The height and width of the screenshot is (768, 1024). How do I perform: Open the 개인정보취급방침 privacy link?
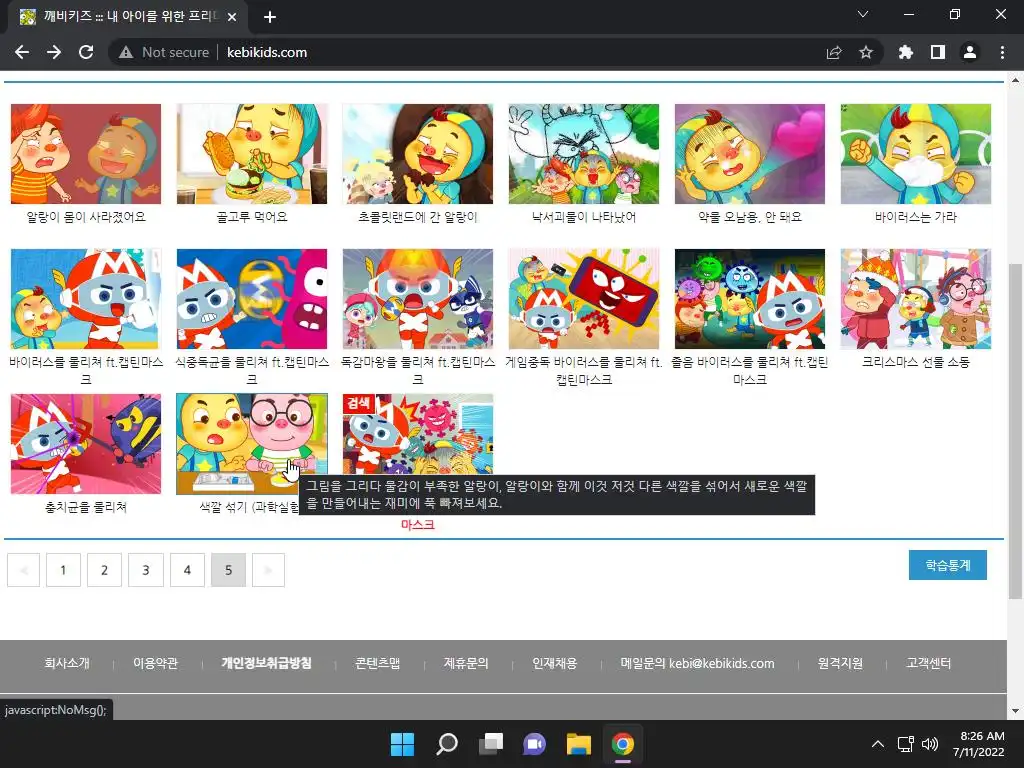(x=266, y=664)
